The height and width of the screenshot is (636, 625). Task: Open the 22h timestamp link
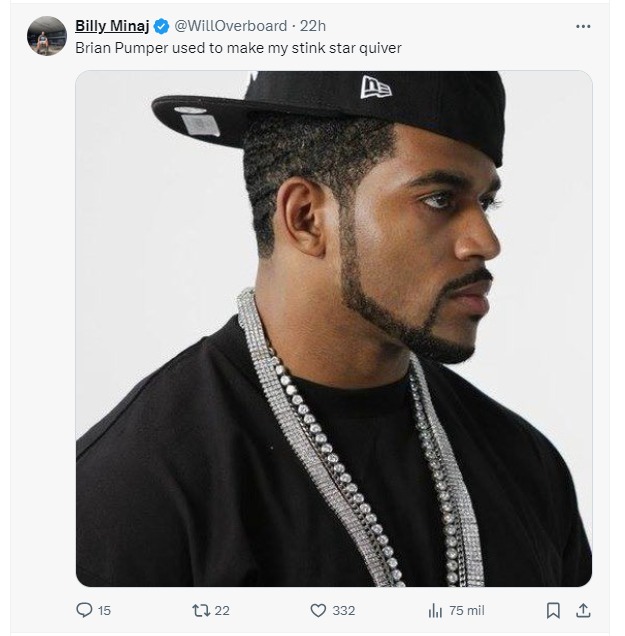(x=313, y=26)
